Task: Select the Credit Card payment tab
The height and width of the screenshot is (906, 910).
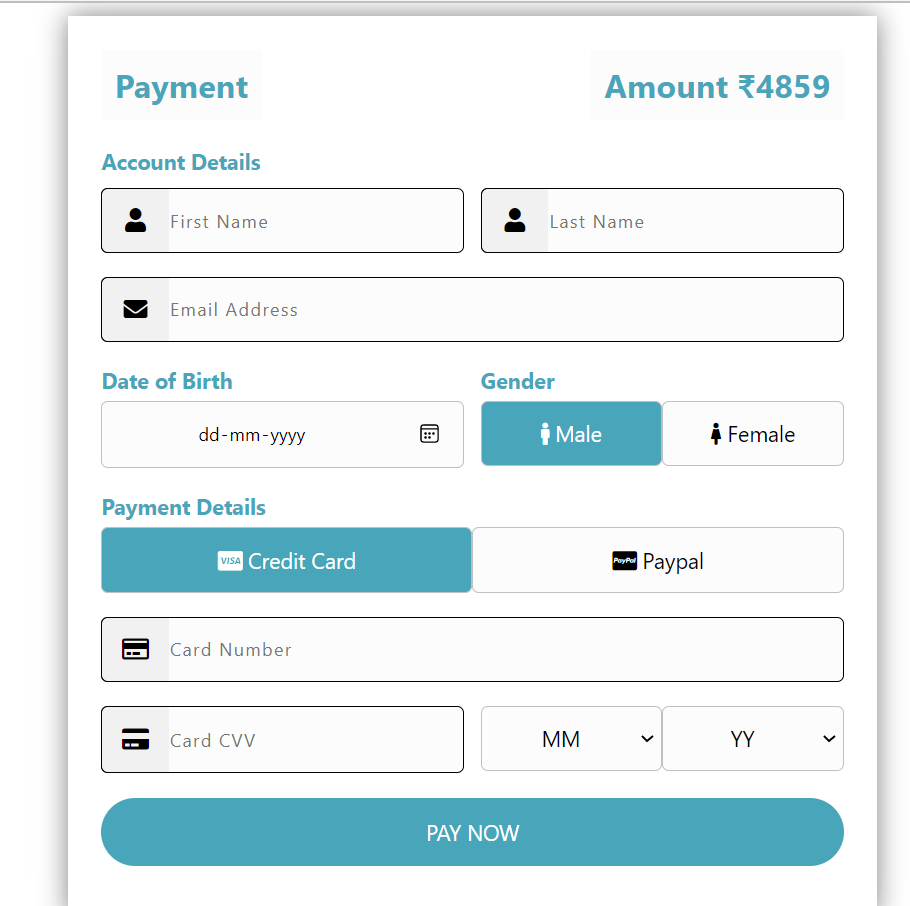Action: point(286,560)
